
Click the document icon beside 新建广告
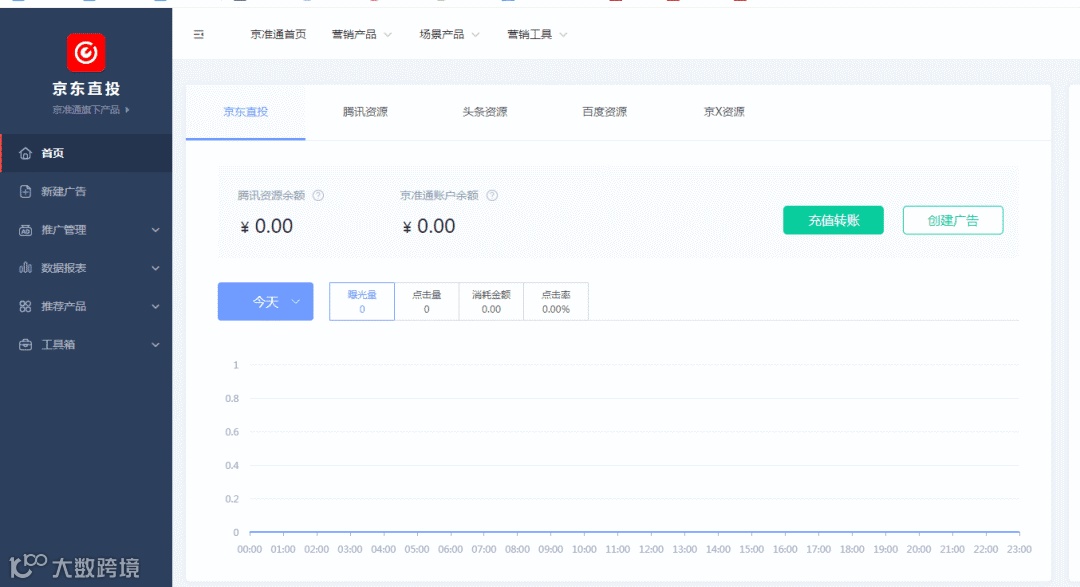(25, 192)
